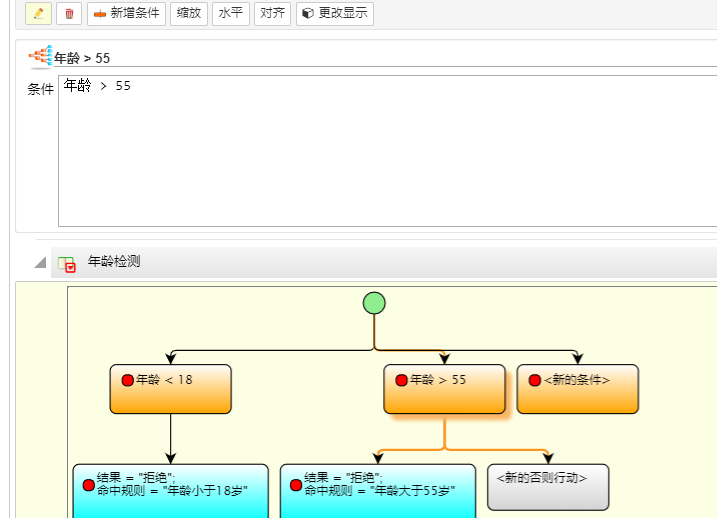717x518 pixels.
Task: Click red dot on <新的条件> node
Action: 534,380
